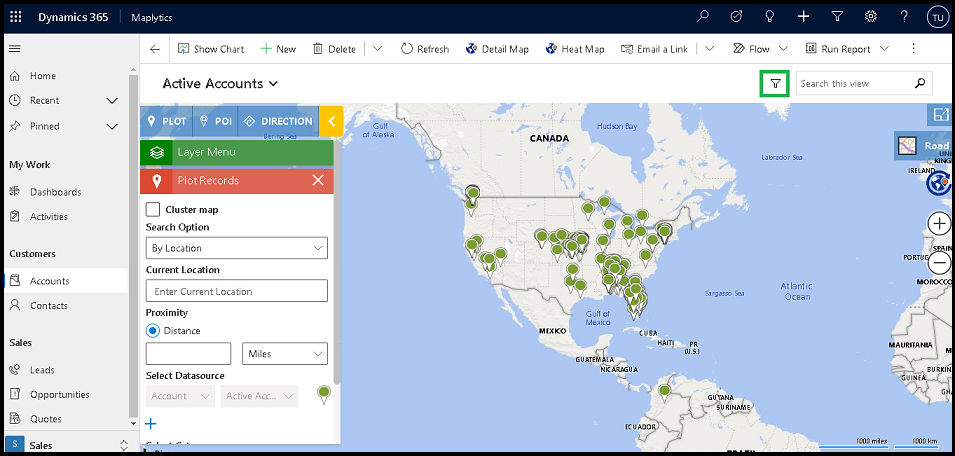Open advanced find funnel in top bar
This screenshot has width=955, height=456.
[837, 17]
